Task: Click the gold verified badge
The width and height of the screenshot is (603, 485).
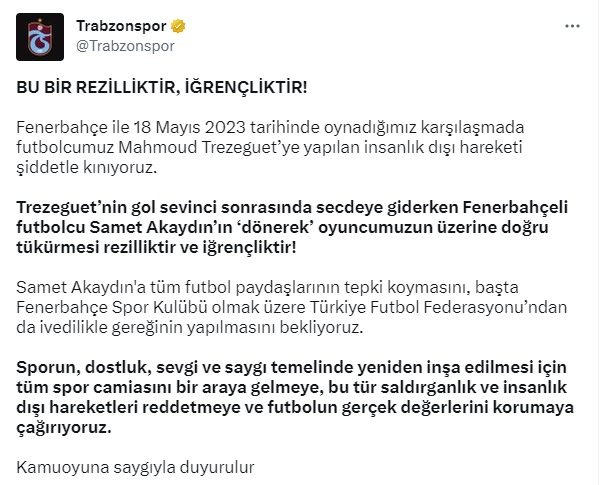Action: point(178,26)
